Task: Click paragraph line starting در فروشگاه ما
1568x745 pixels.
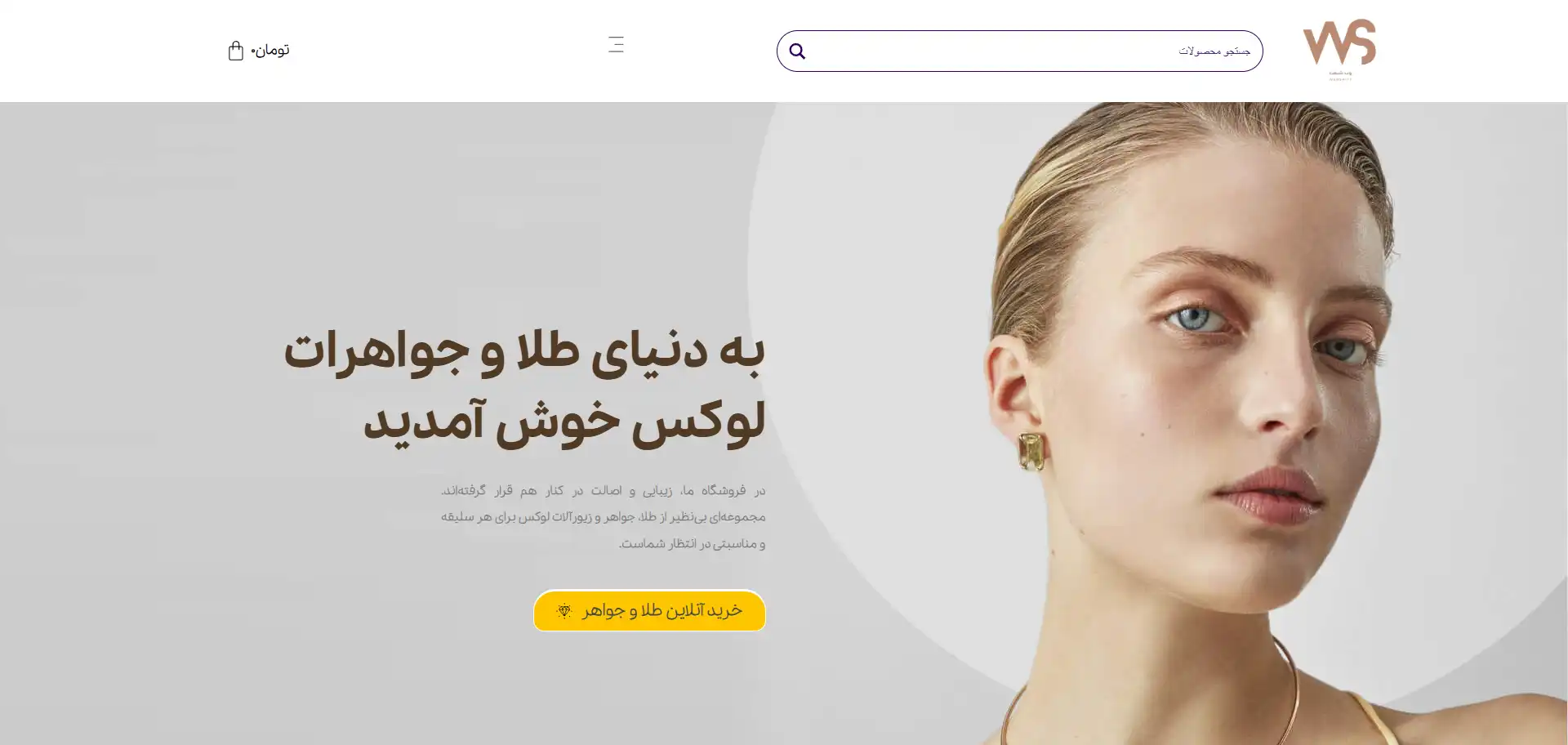Action: pos(604,490)
